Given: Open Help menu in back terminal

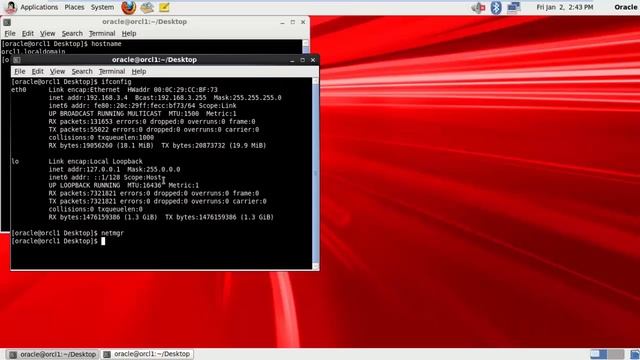Looking at the screenshot, I should (129, 33).
